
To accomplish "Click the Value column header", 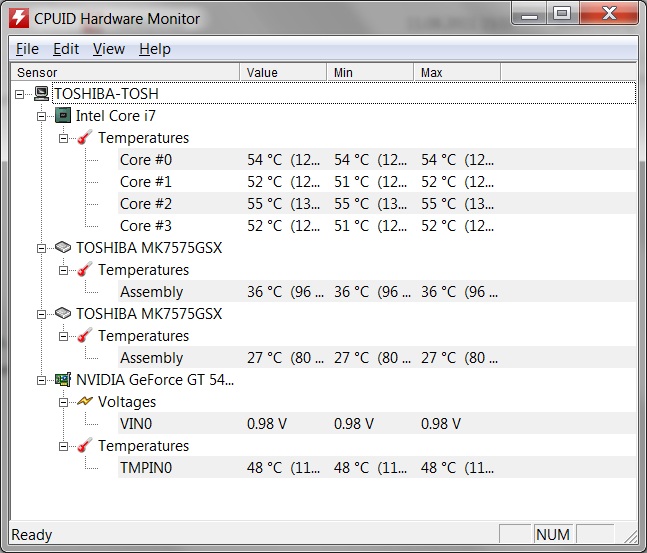I will (x=283, y=73).
